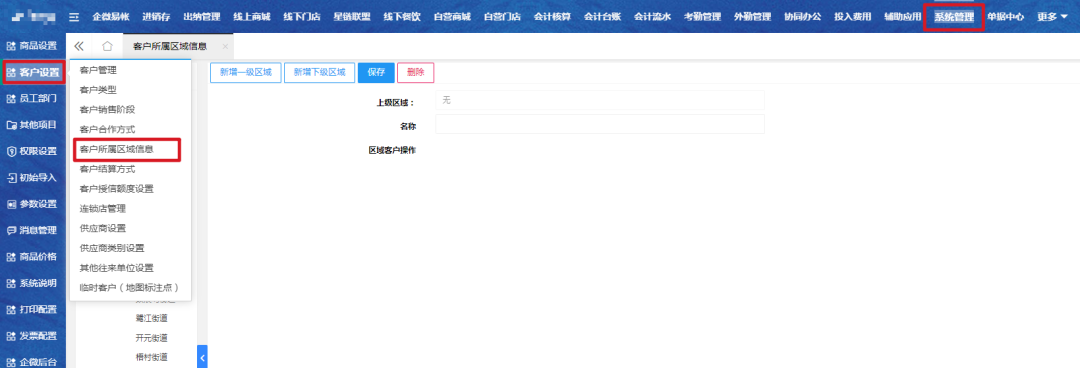
Task: Open 客户设置 in the left sidebar
Action: 32,72
